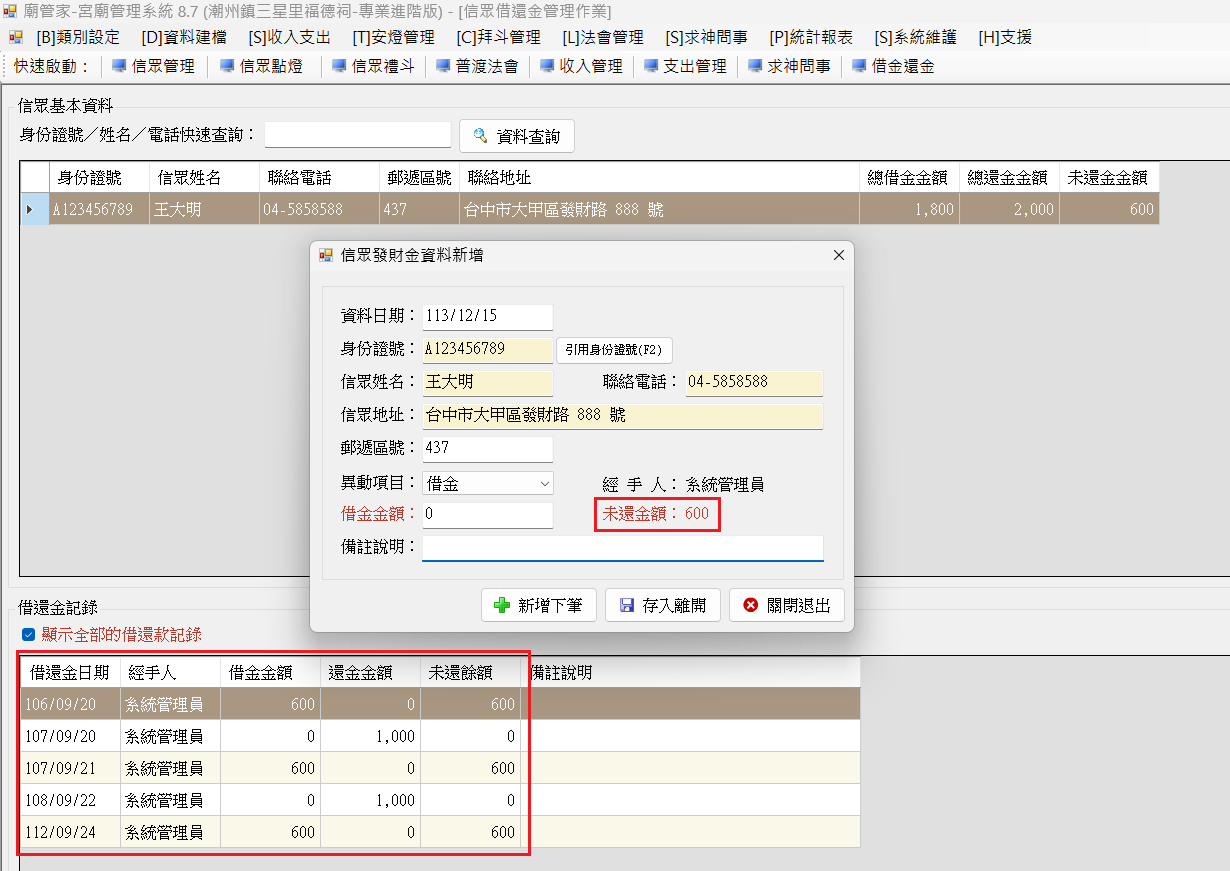The image size is (1230, 871).
Task: Open the 求神問事 quick launch item
Action: coord(789,66)
